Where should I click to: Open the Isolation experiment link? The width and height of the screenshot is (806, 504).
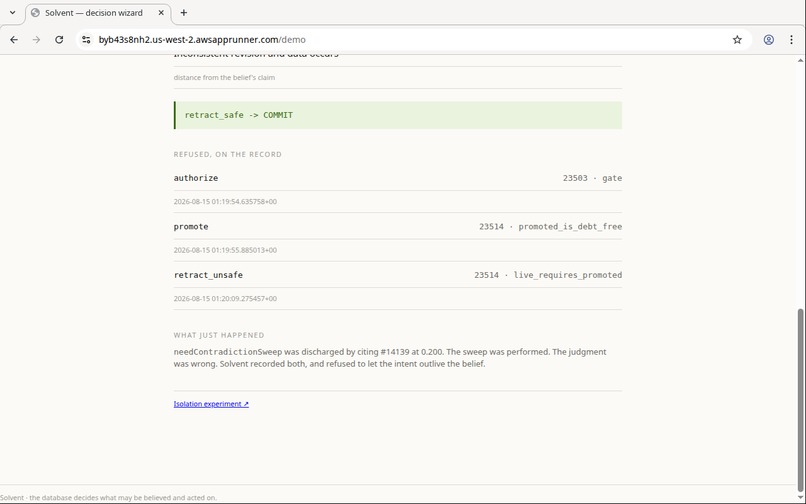coord(211,404)
